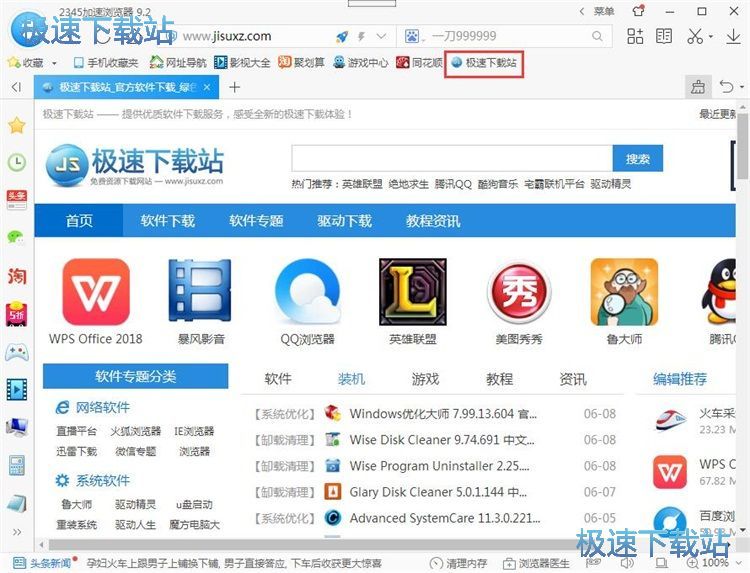Expand more sidebar items with double chevron
This screenshot has height=573, width=750.
pos(17,532)
